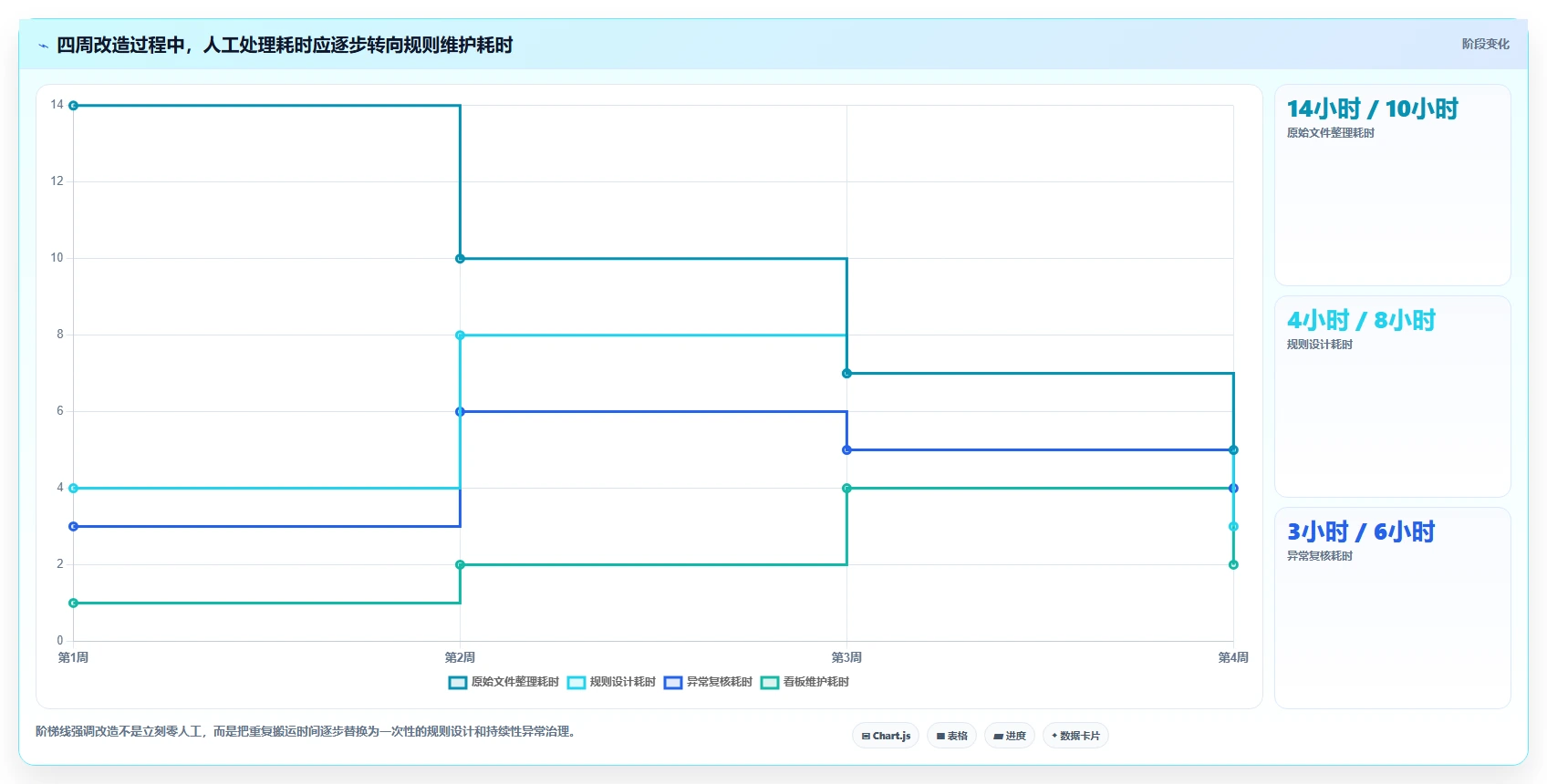The image size is (1547, 784).
Task: Click the y-axis label 0
Action: (x=60, y=641)
